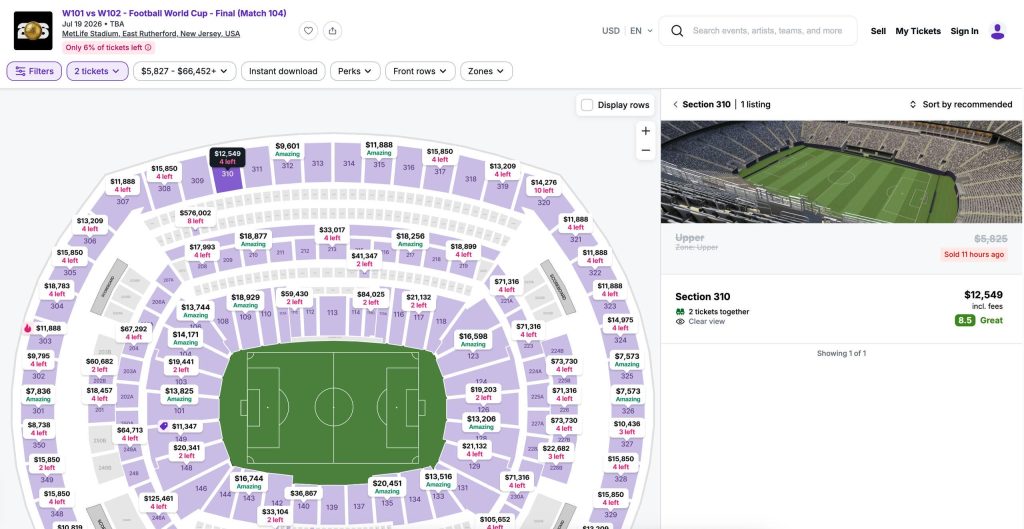Click MetLife Stadium venue link
1024x529 pixels.
pos(151,34)
